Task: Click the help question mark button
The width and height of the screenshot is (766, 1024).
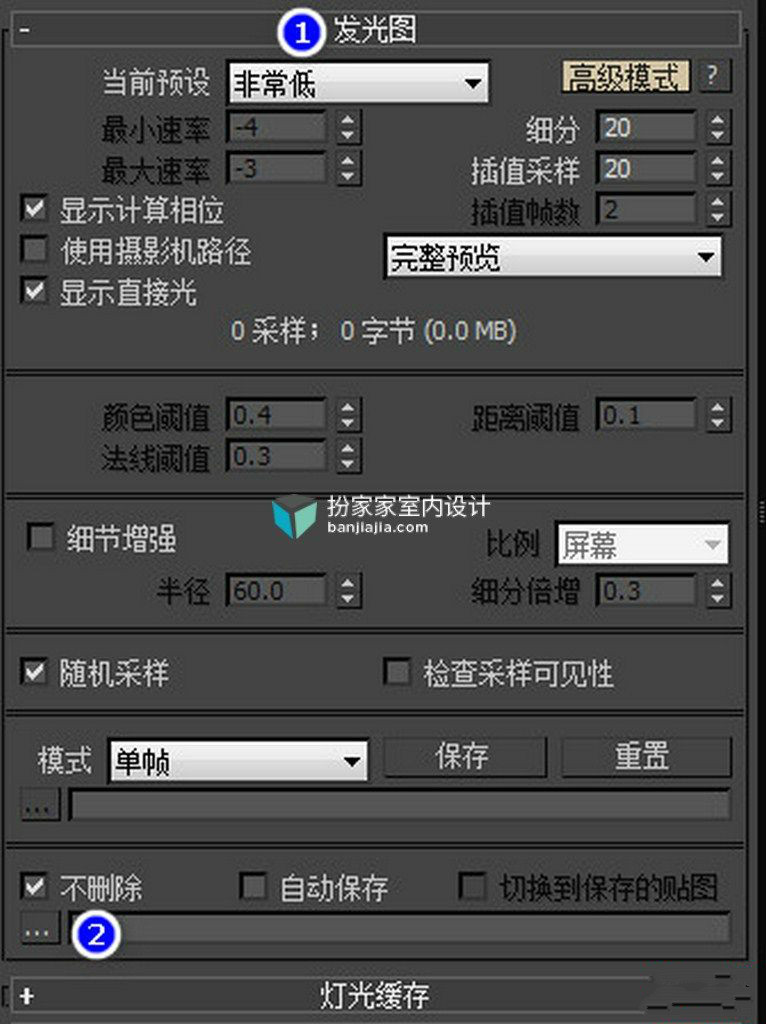Action: pos(714,76)
